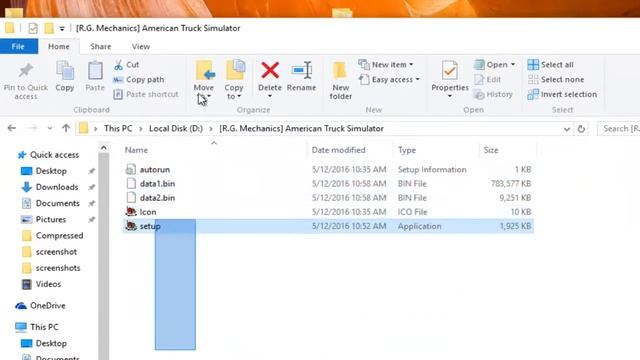Image resolution: width=640 pixels, height=360 pixels.
Task: Click Pin to Quick access icon
Action: 25,71
